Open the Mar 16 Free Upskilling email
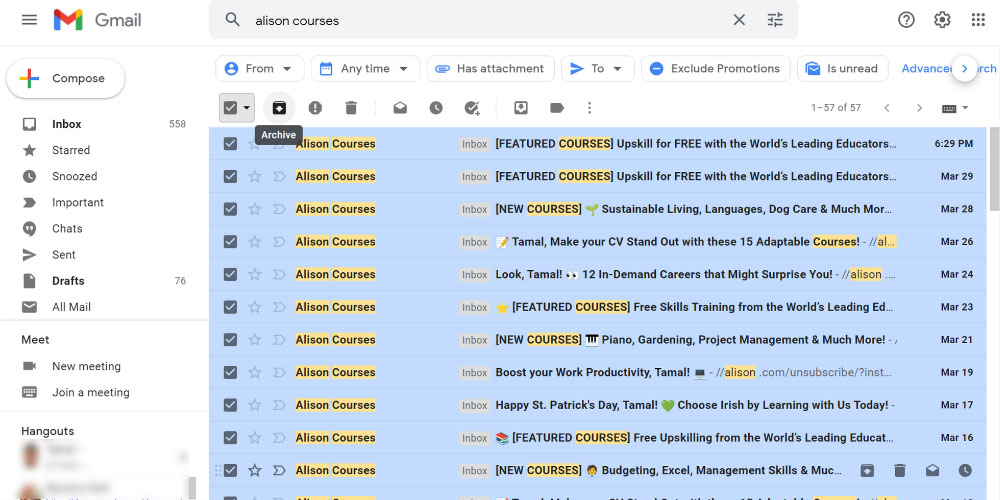The width and height of the screenshot is (1000, 500). point(598,438)
